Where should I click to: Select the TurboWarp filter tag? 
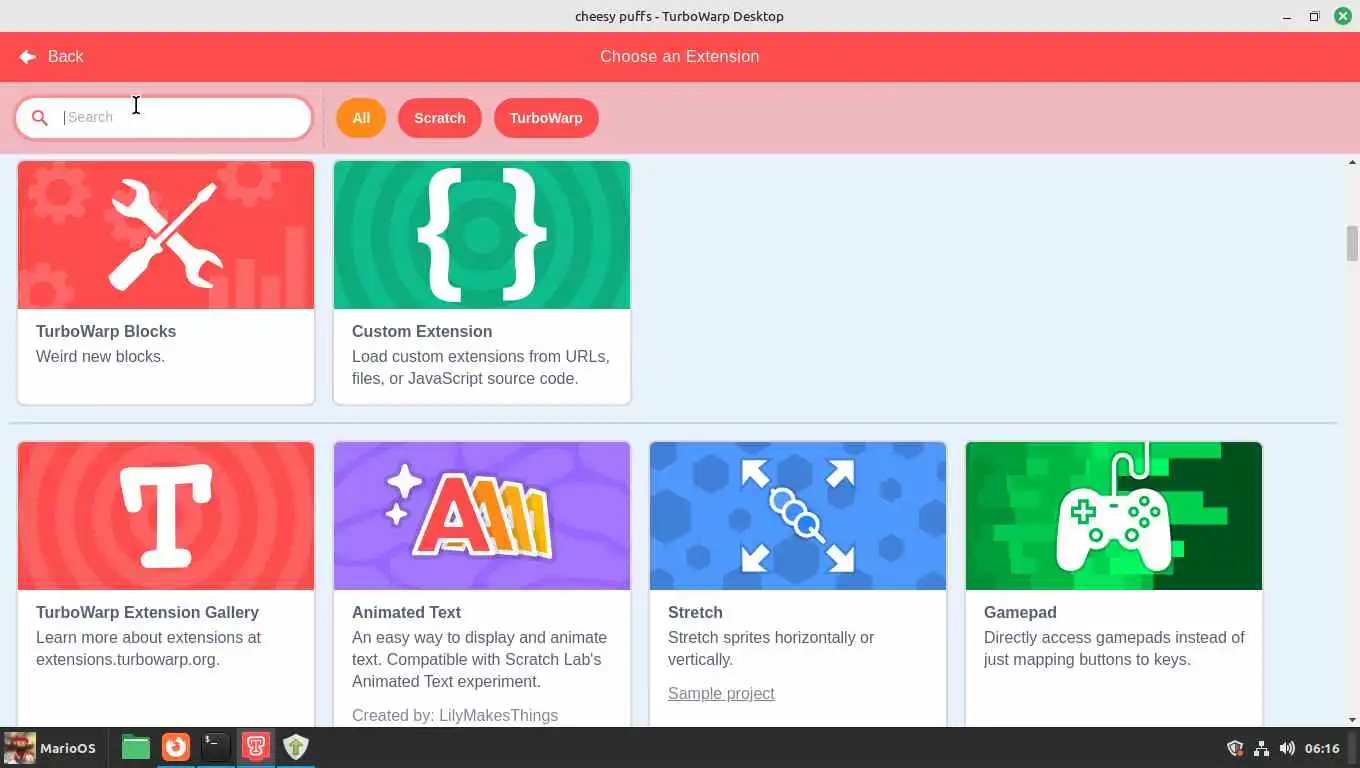click(546, 118)
